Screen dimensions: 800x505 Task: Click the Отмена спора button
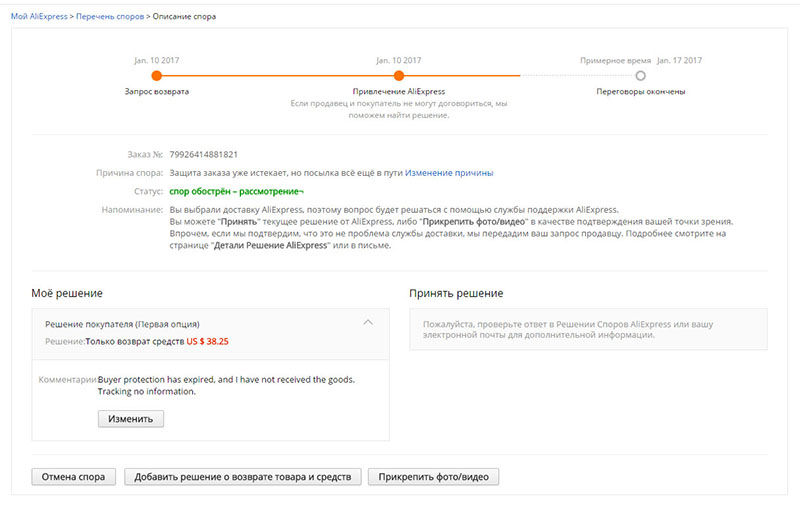(75, 477)
